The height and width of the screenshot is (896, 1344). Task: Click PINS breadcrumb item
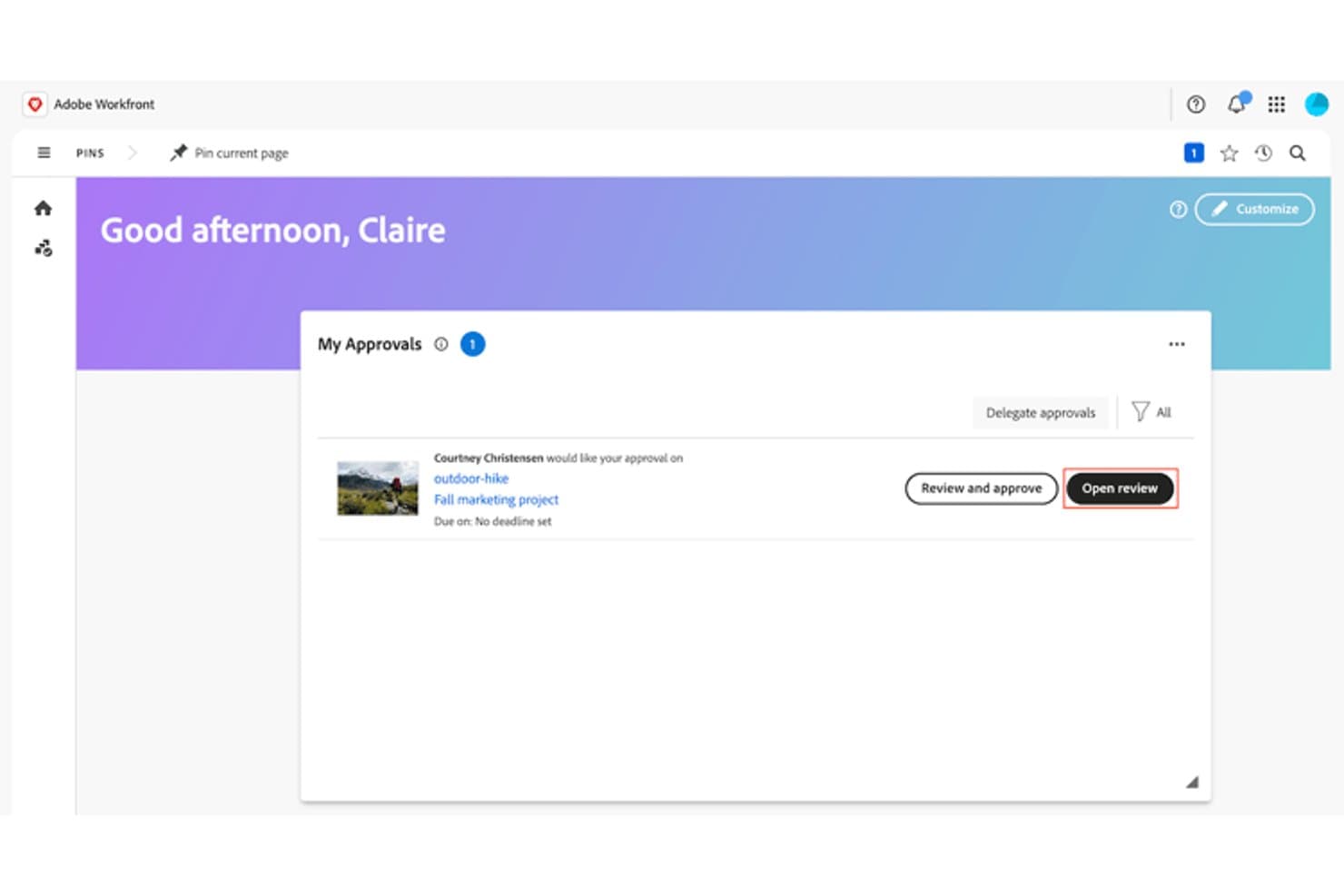pyautogui.click(x=90, y=153)
